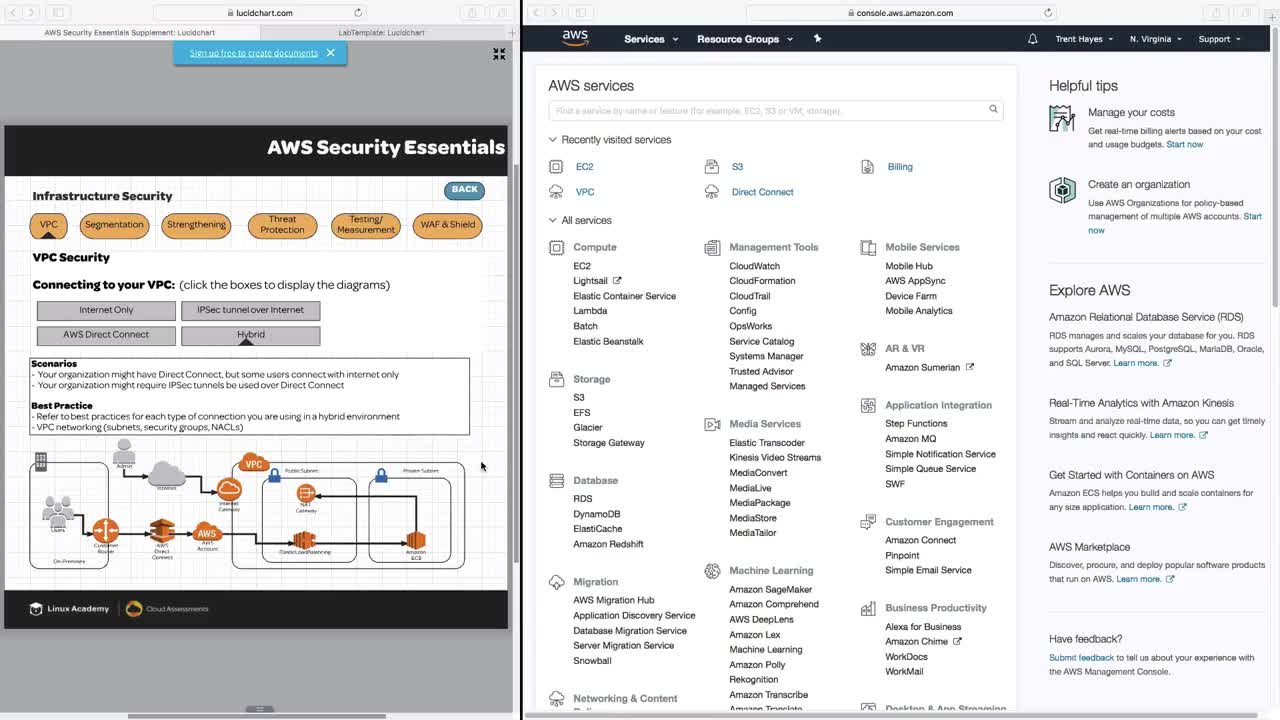Select the Segmentation pill in the diagram
The width and height of the screenshot is (1280, 720).
(114, 225)
